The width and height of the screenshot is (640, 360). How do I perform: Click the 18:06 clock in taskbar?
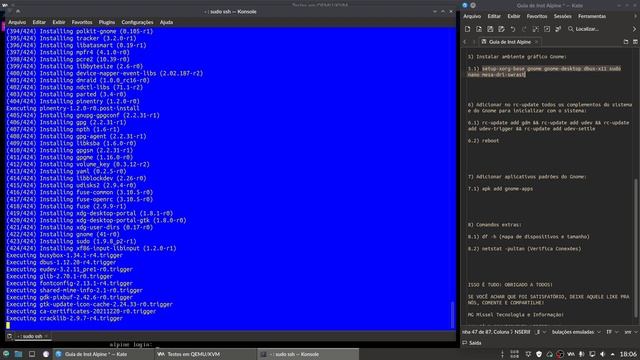pos(629,354)
